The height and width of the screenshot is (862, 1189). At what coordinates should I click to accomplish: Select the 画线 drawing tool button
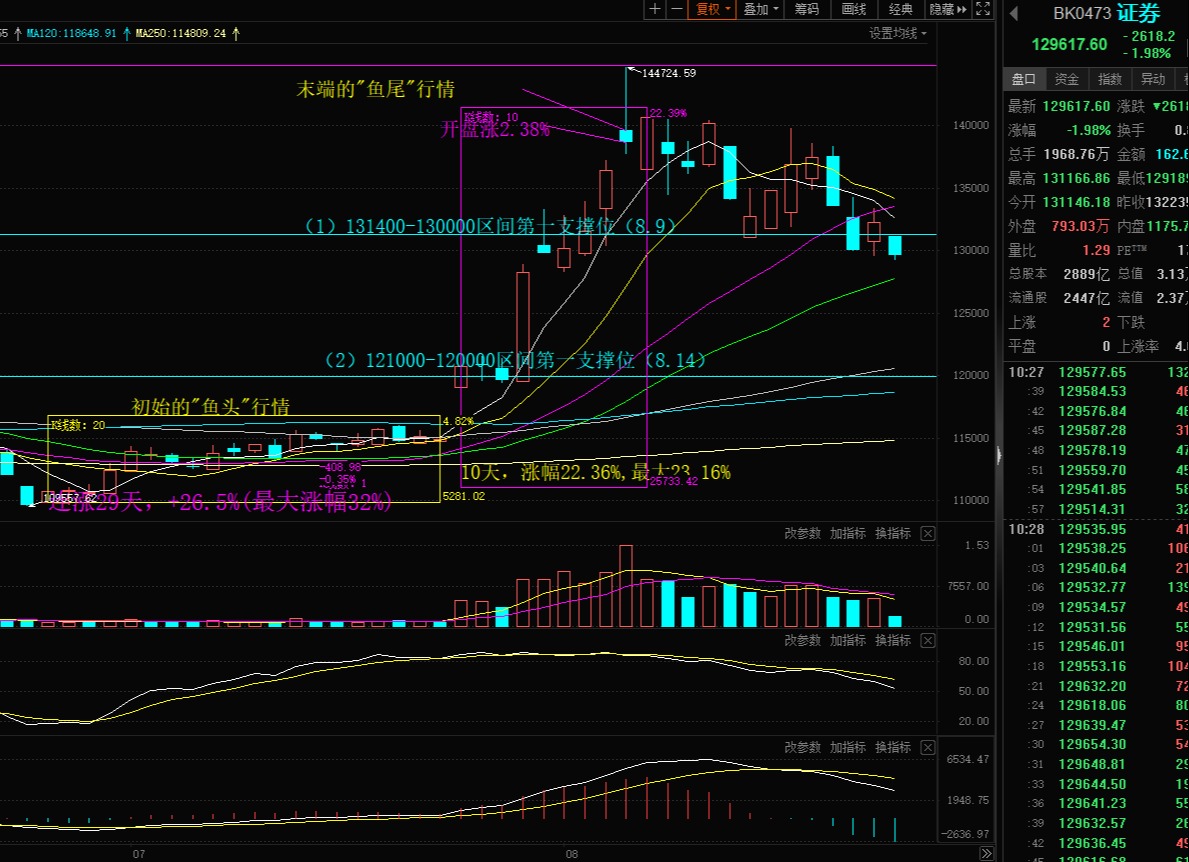pos(854,9)
